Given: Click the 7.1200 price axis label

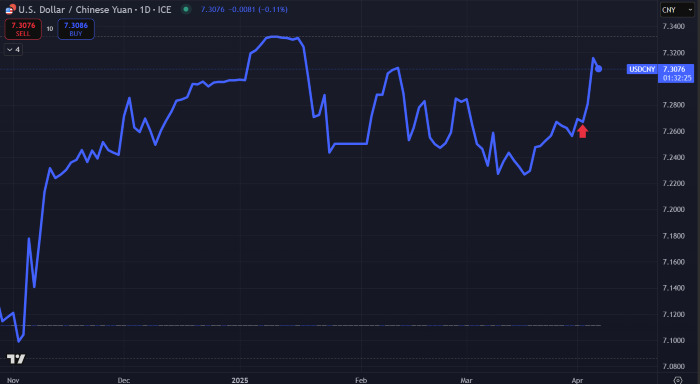Looking at the screenshot, I should (x=674, y=314).
